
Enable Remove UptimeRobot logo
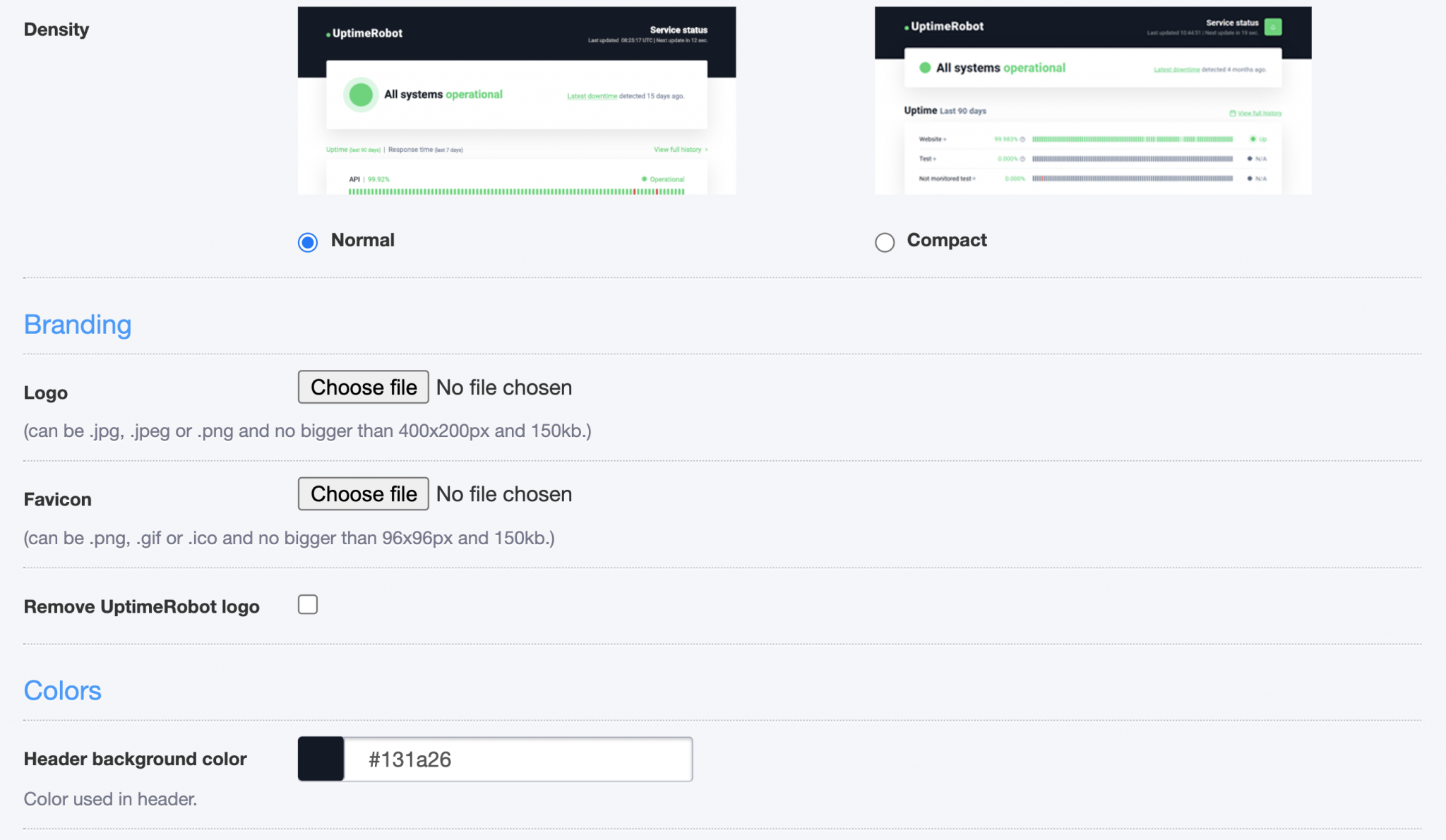click(308, 604)
